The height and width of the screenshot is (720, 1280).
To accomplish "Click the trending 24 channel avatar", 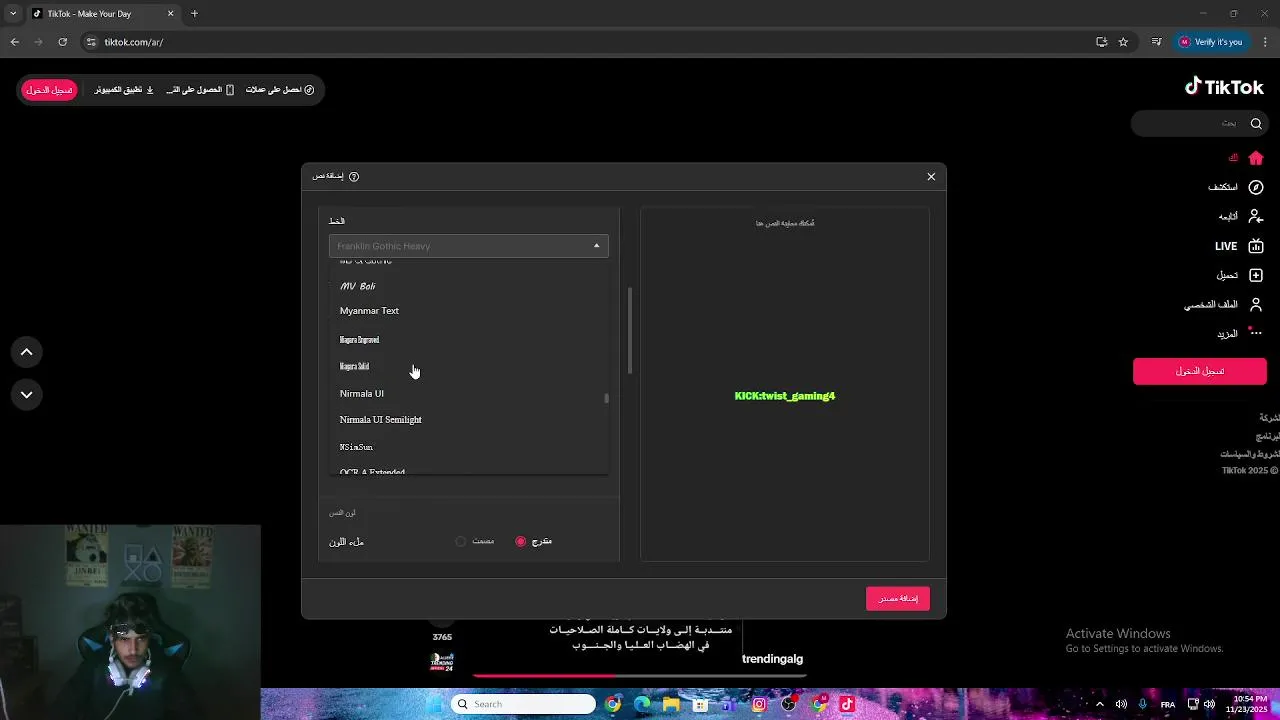I will [442, 661].
